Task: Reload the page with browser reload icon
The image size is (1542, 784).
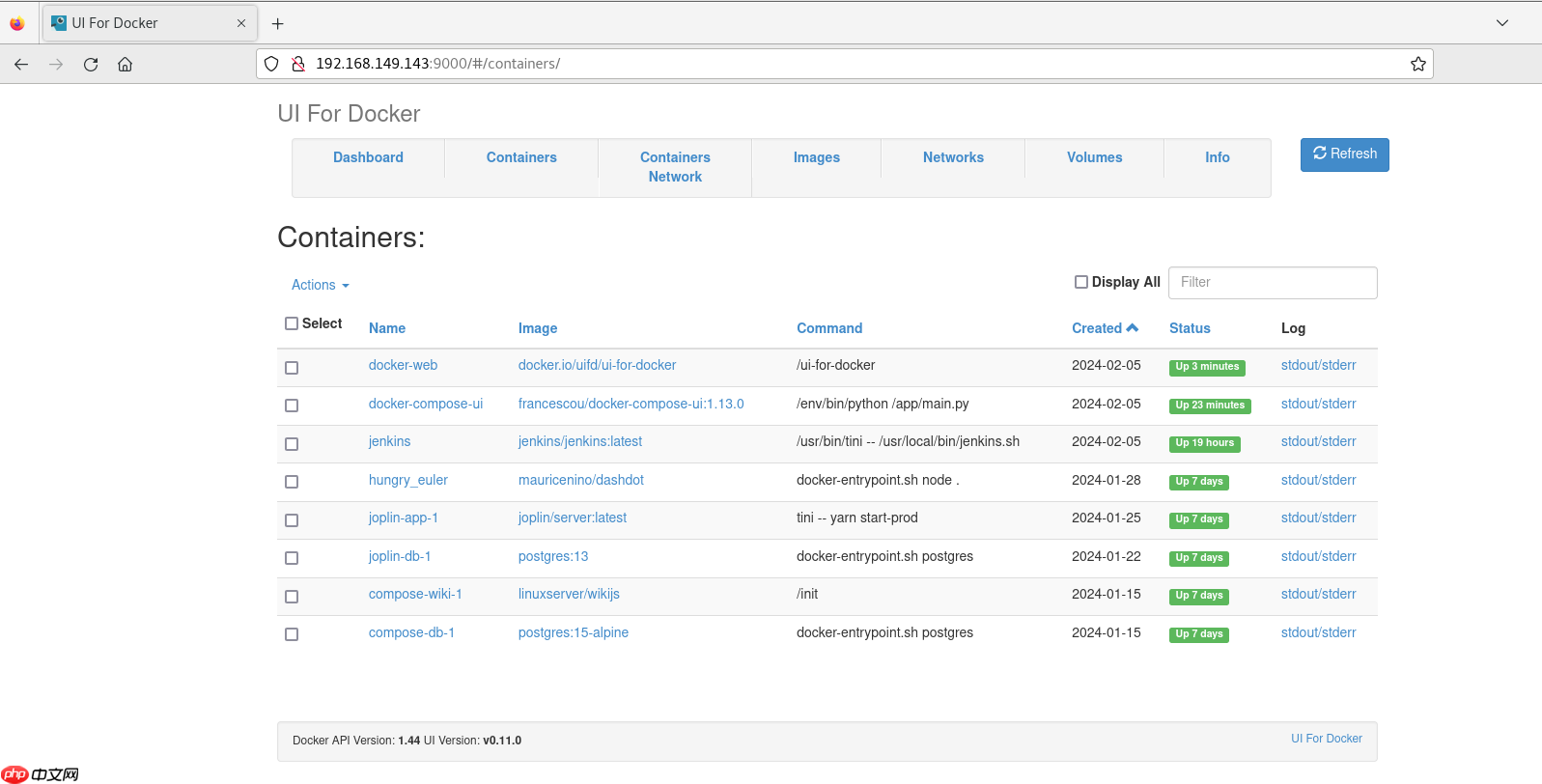Action: tap(91, 64)
